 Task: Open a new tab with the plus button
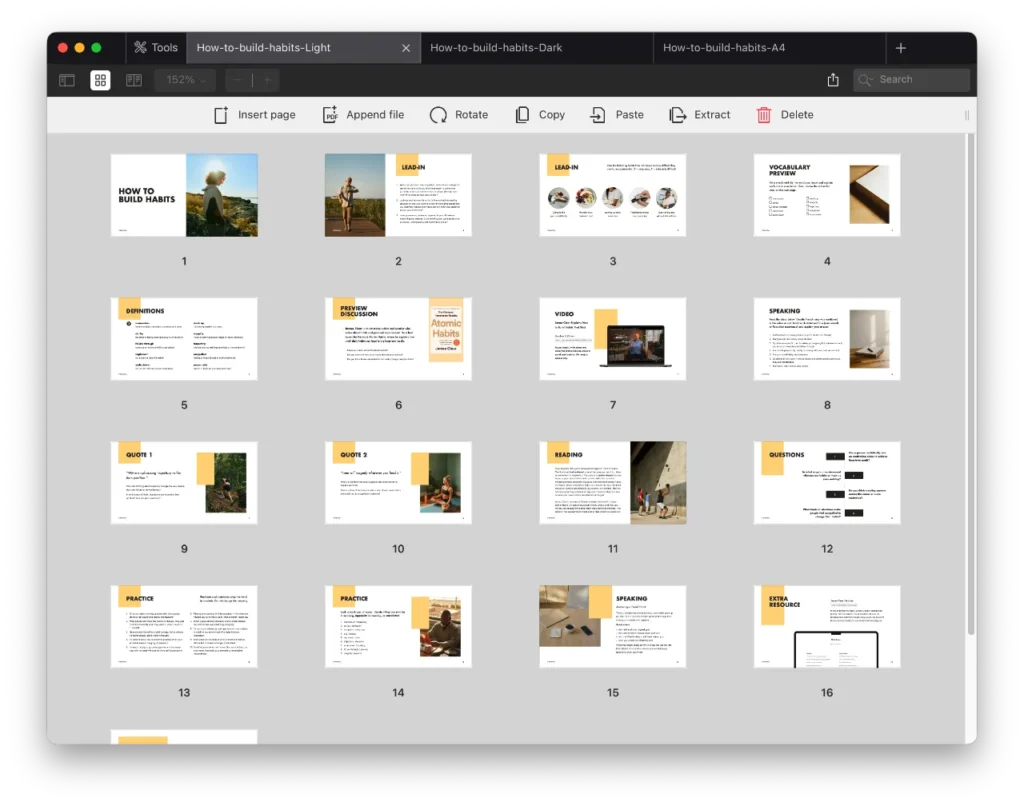pyautogui.click(x=900, y=46)
